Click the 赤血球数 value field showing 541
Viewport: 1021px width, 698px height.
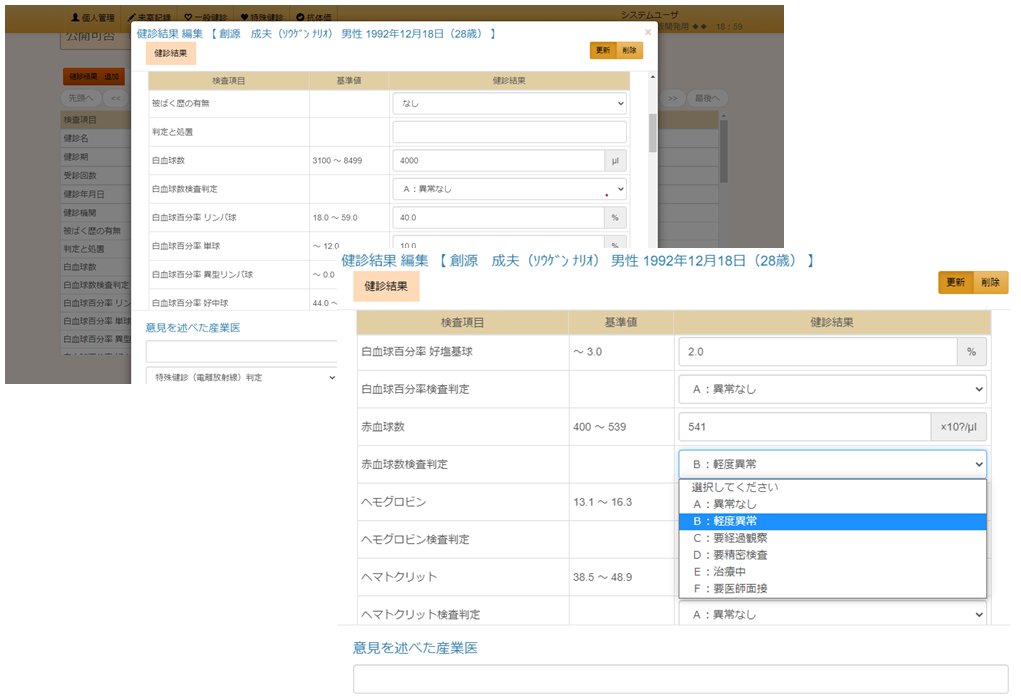click(803, 427)
